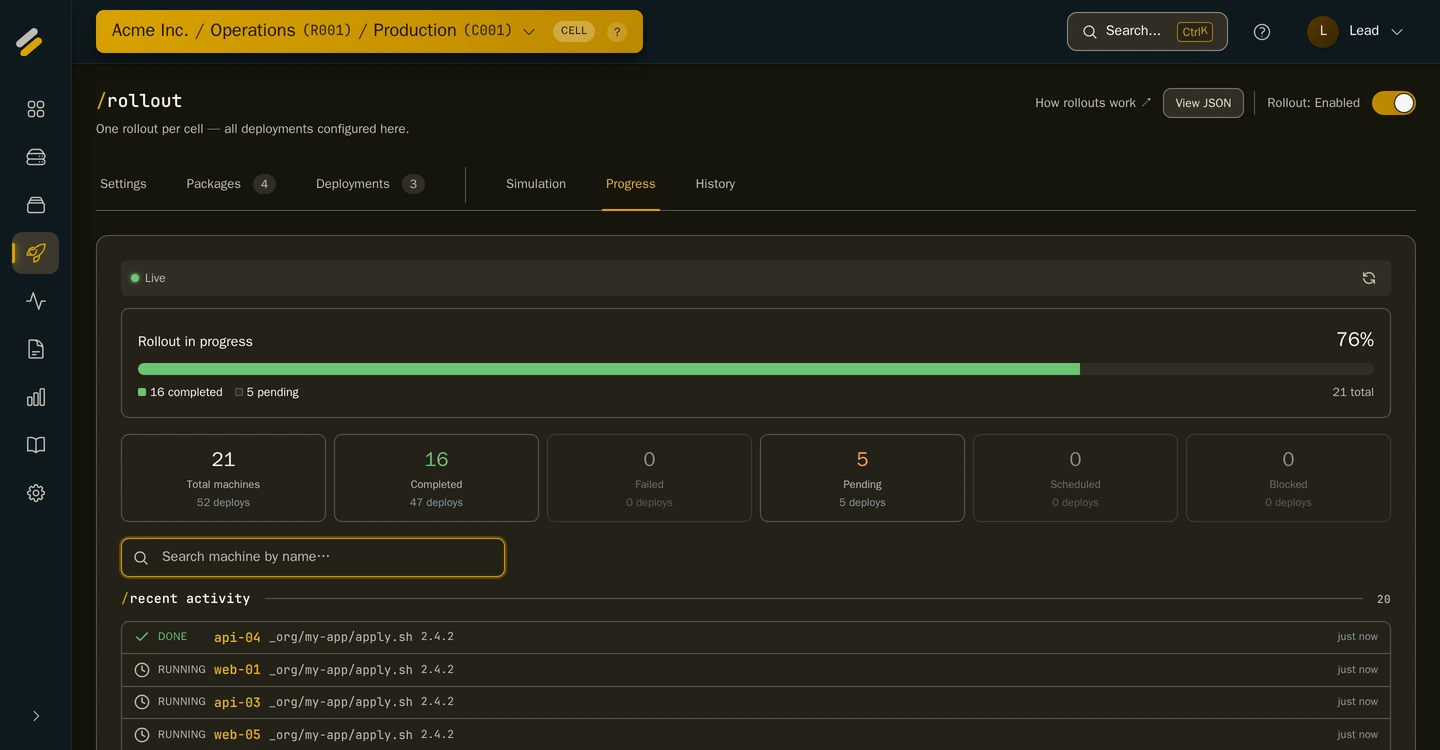The image size is (1440, 750).
Task: Click the Blocked stat card
Action: tap(1288, 478)
